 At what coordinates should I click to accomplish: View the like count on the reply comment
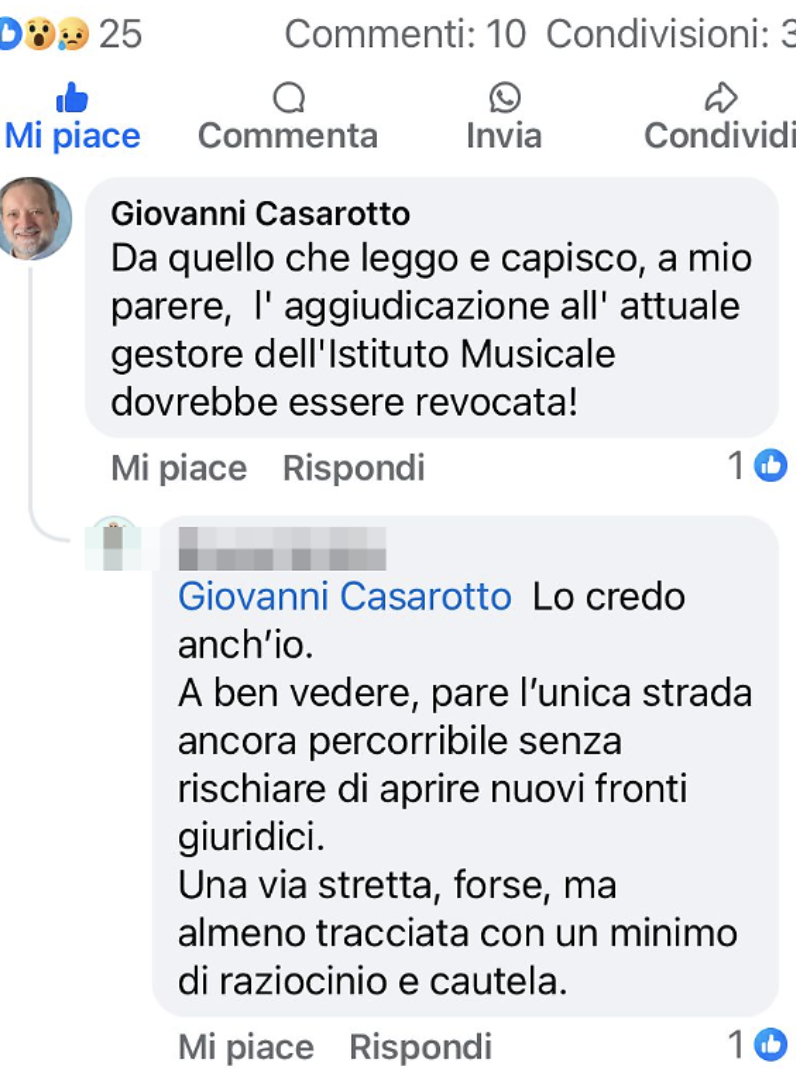point(757,1044)
